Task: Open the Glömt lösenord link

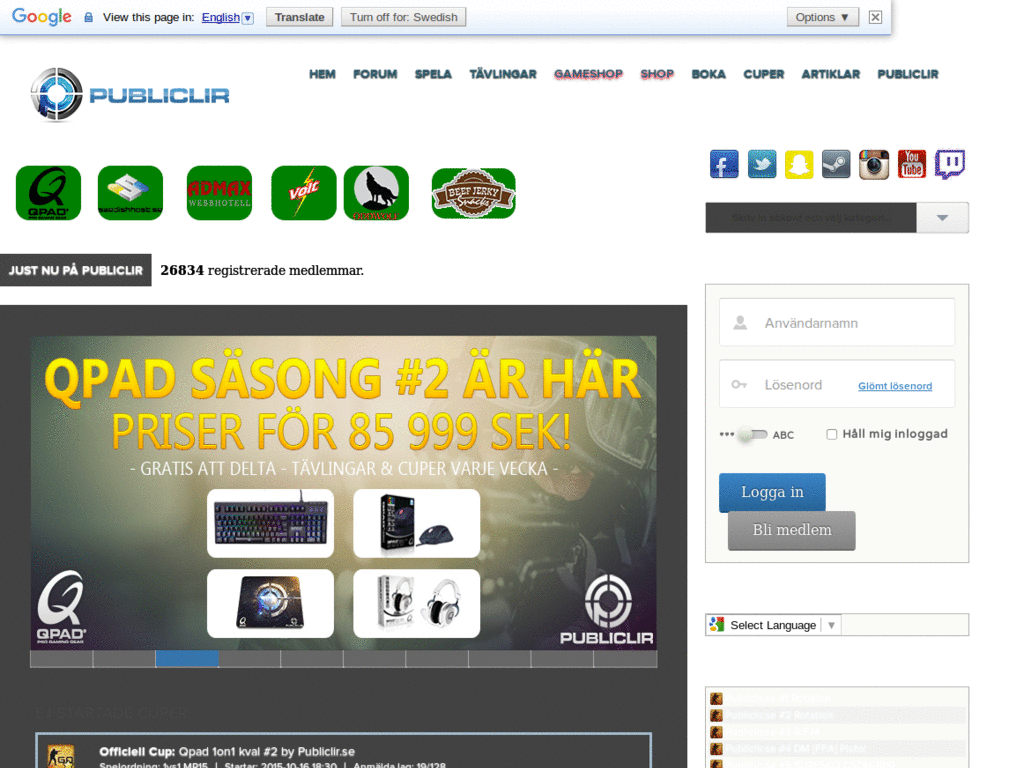Action: tap(895, 386)
